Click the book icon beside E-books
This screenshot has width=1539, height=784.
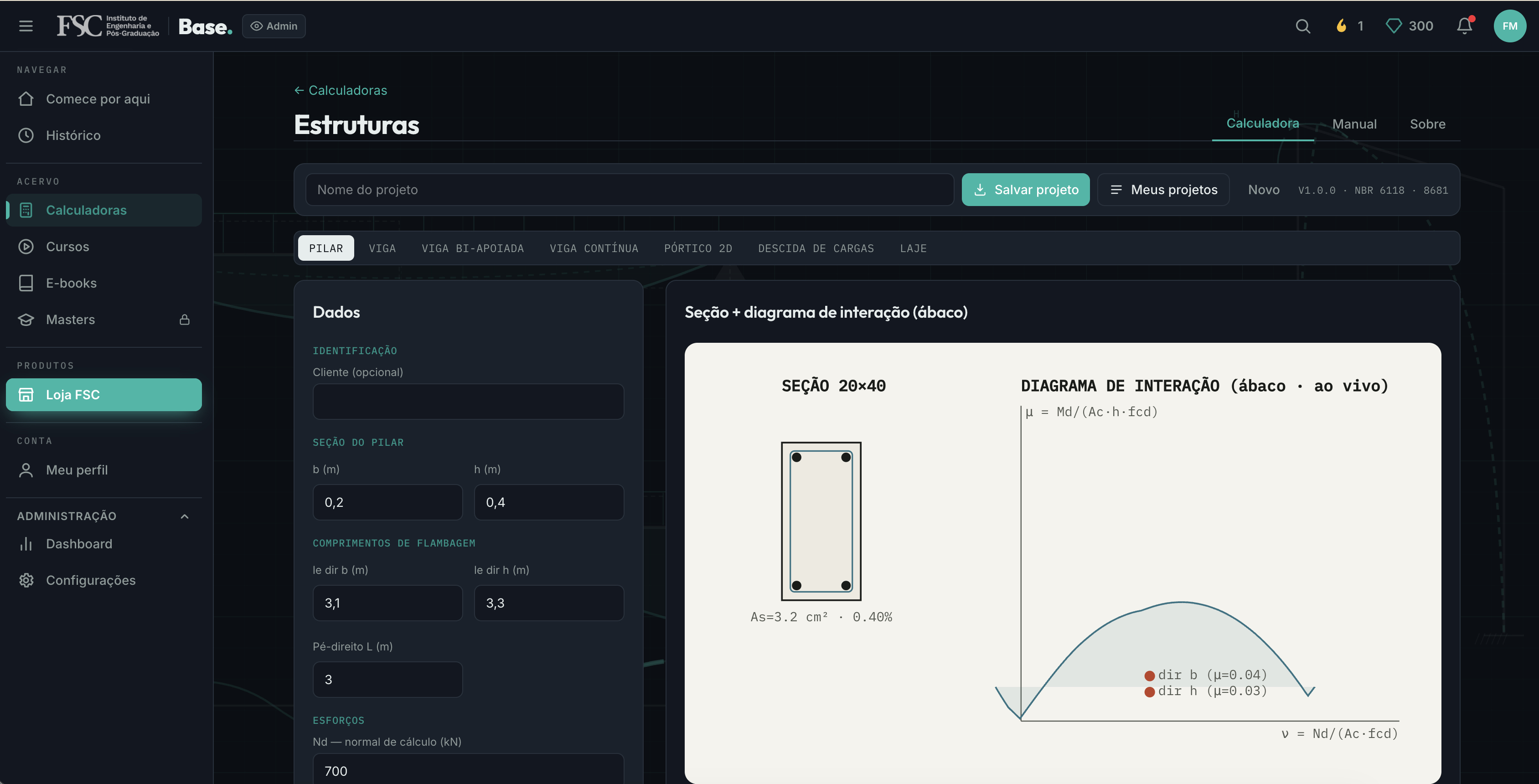point(26,283)
